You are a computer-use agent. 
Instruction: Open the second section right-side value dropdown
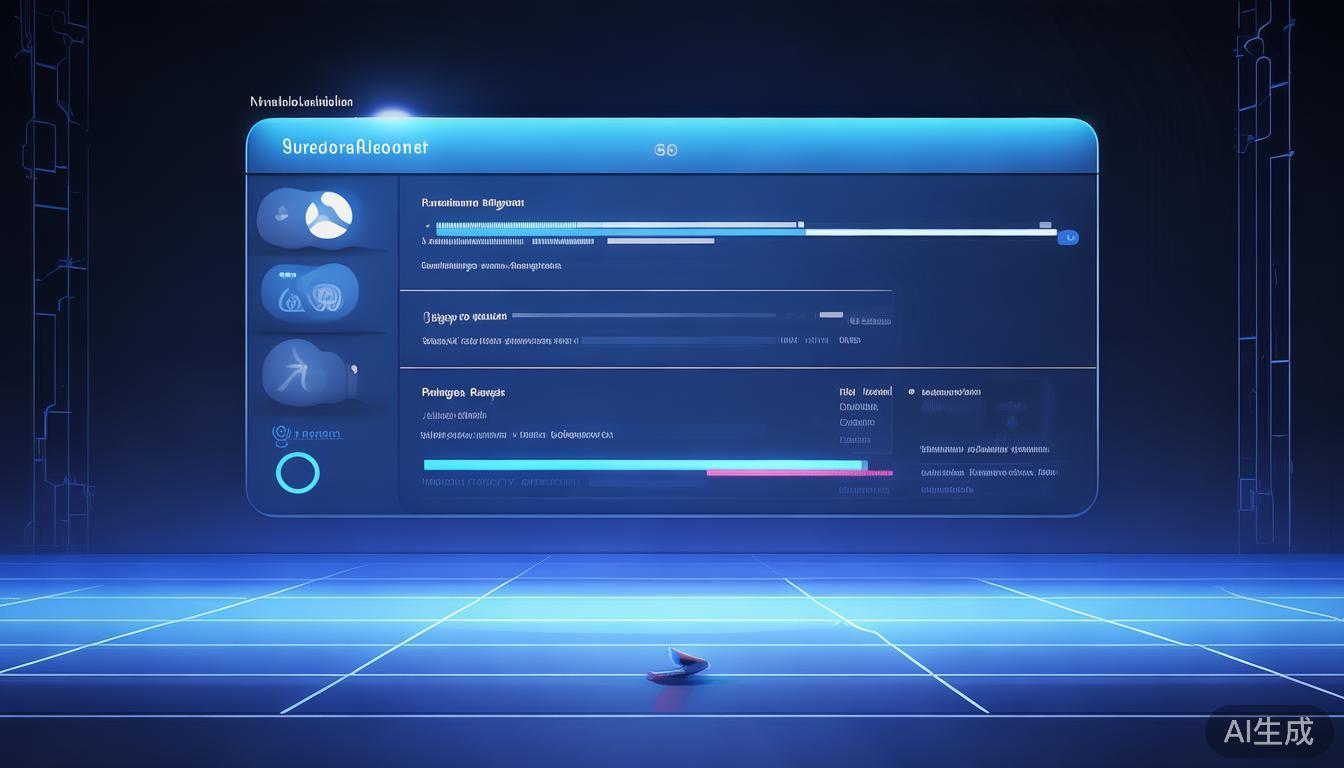point(869,321)
